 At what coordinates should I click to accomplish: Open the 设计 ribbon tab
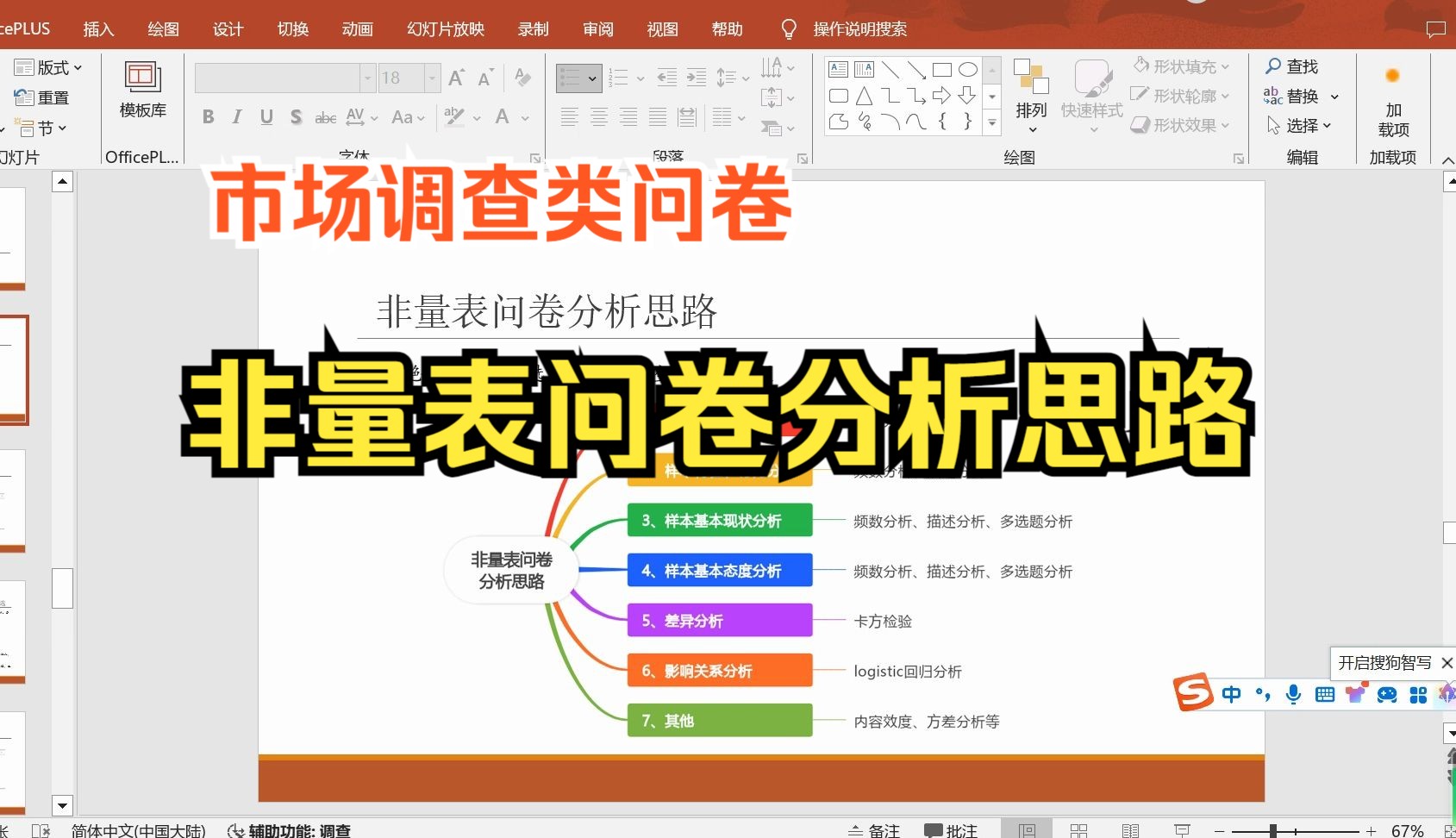(x=228, y=28)
